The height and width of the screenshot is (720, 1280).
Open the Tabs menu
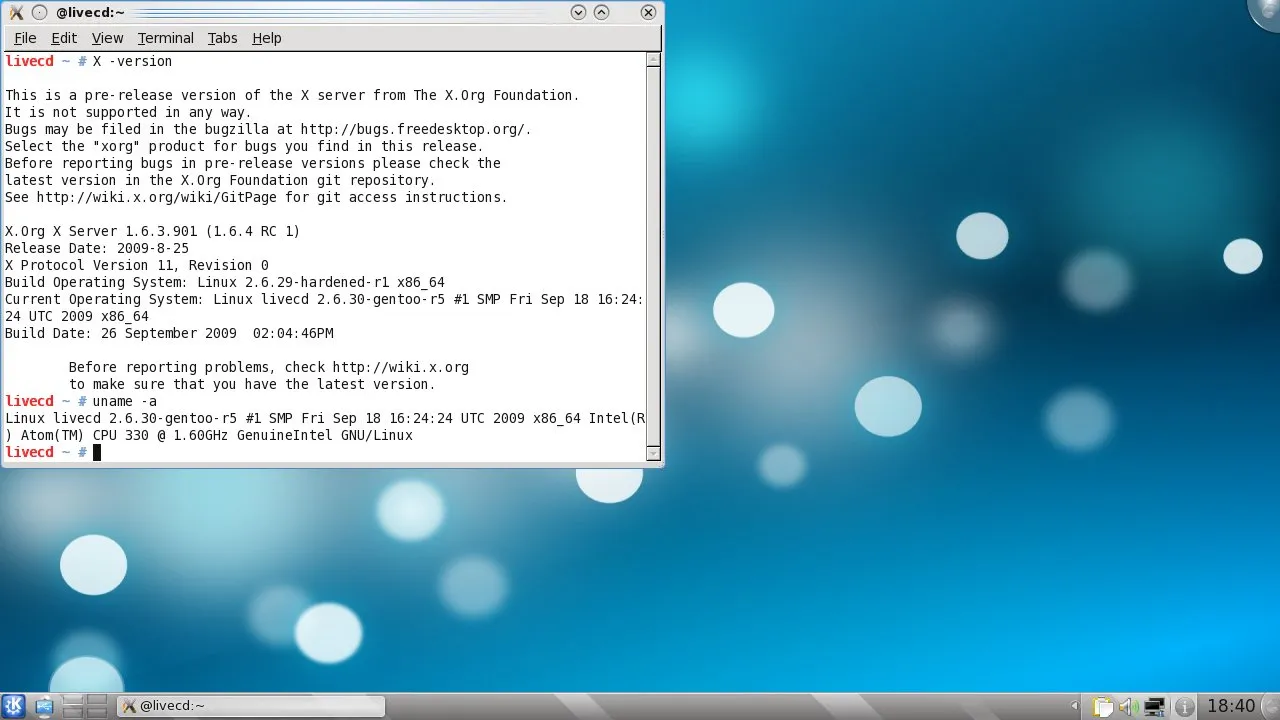(222, 38)
